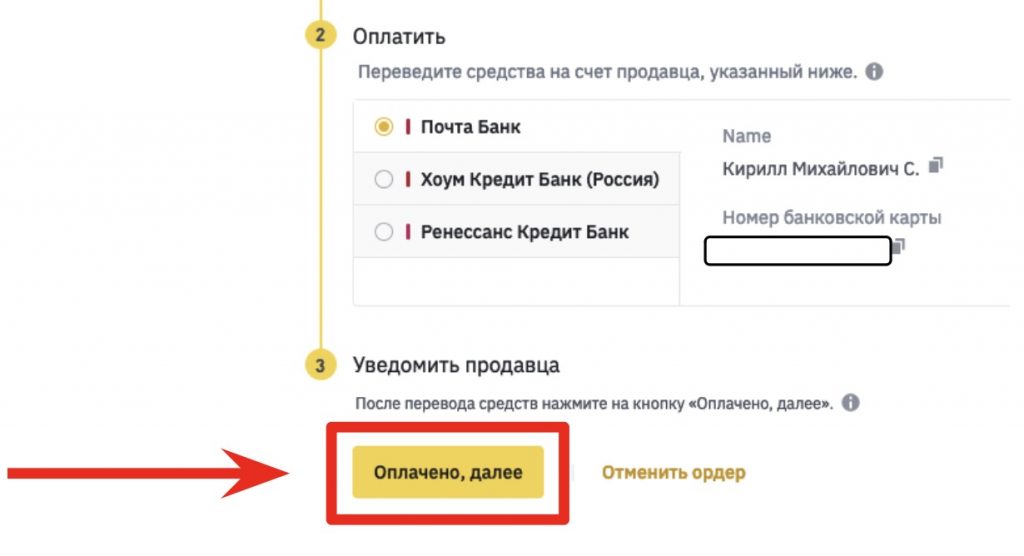Pick the Ренессанс Кредит Банк radio button

click(x=384, y=232)
